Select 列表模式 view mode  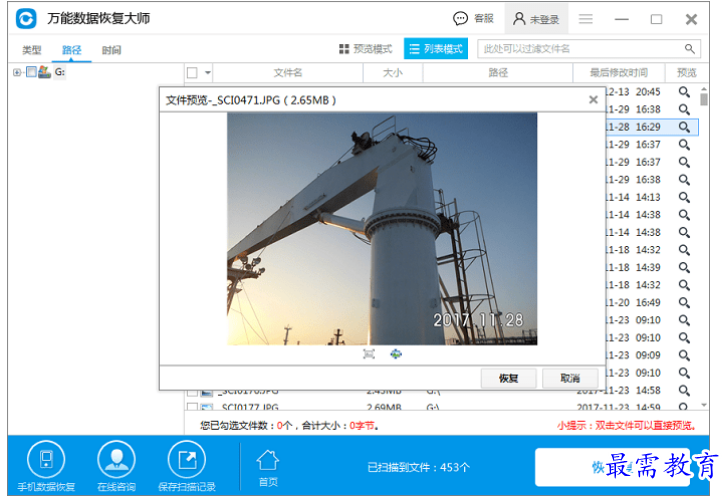tap(436, 49)
